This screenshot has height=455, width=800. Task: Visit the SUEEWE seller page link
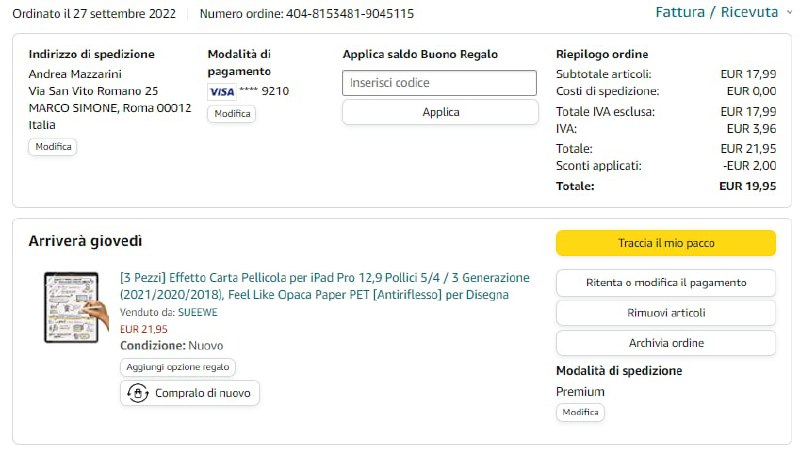click(198, 312)
